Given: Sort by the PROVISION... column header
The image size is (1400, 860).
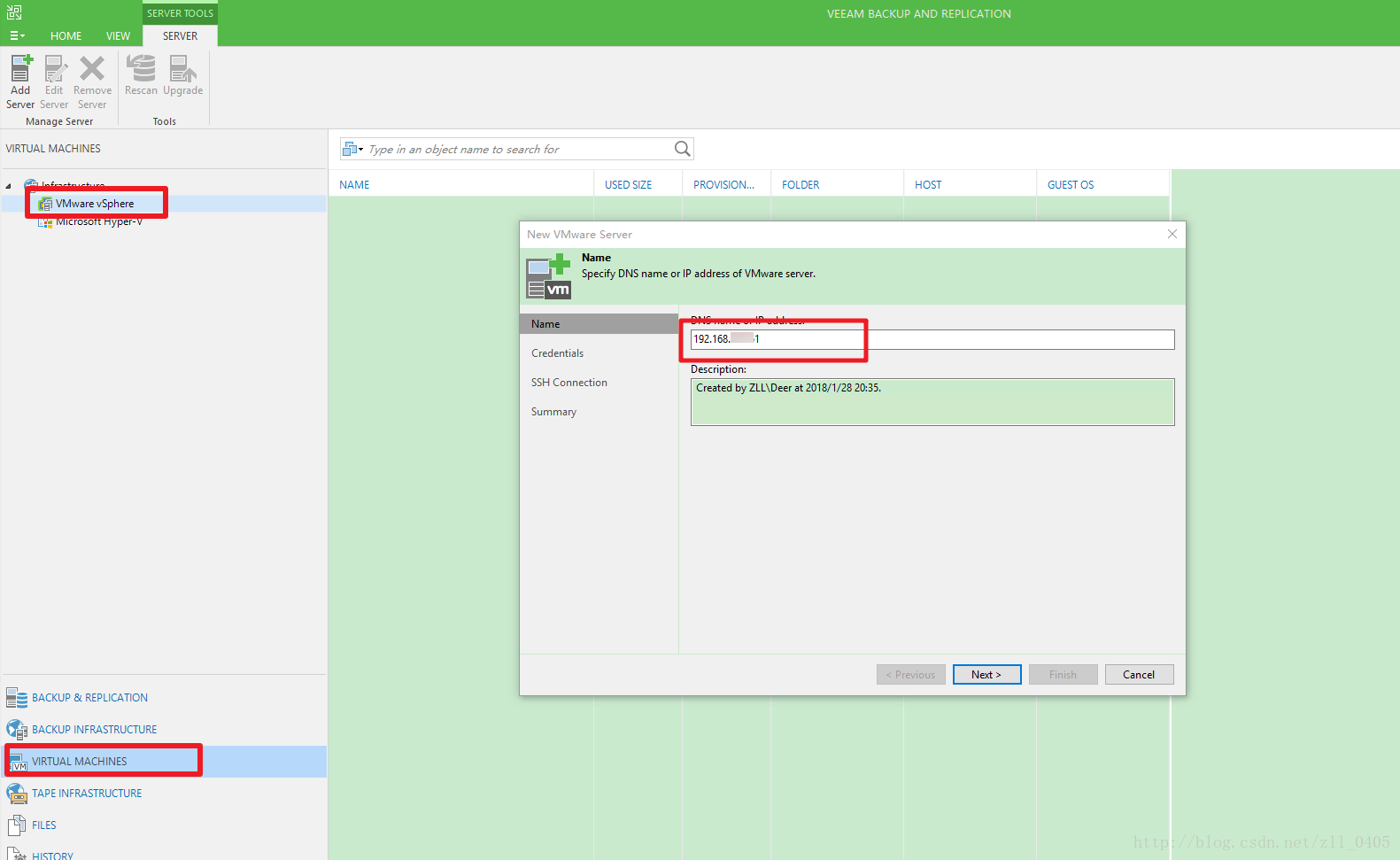Looking at the screenshot, I should click(x=726, y=184).
